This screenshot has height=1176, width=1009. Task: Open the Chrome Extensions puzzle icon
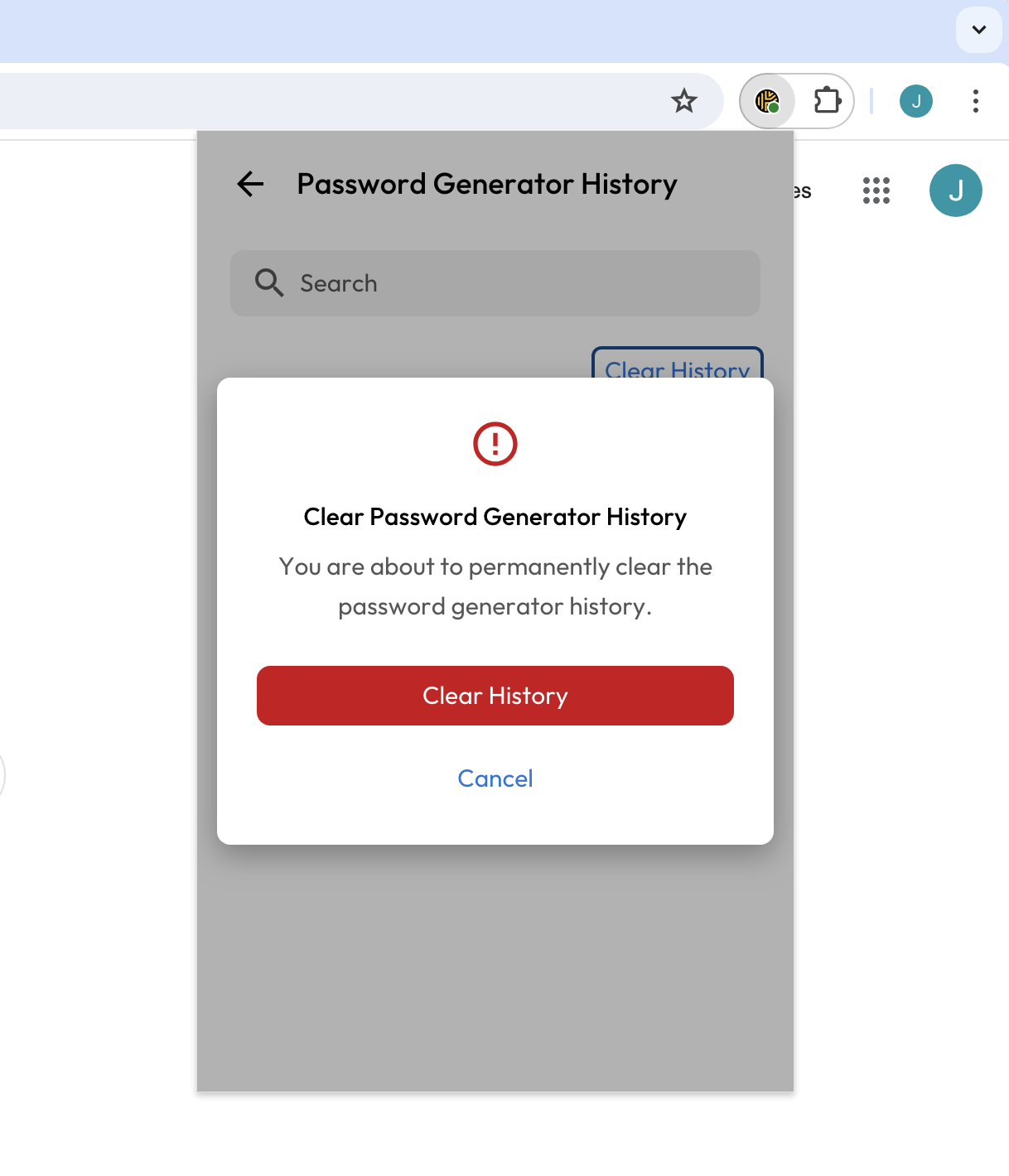click(827, 101)
